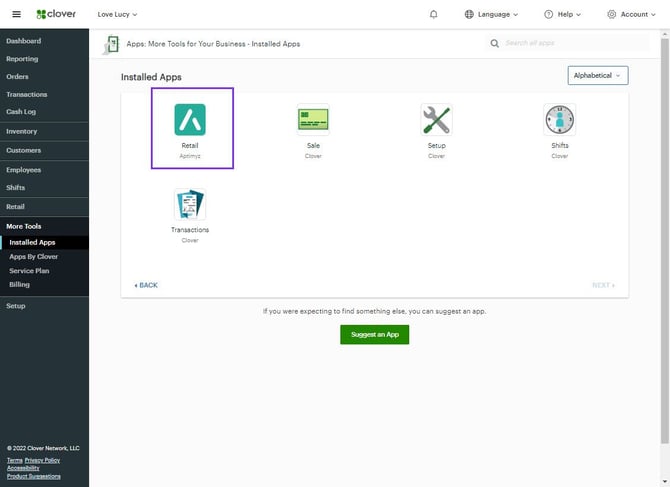Click the BACK link

(146, 285)
